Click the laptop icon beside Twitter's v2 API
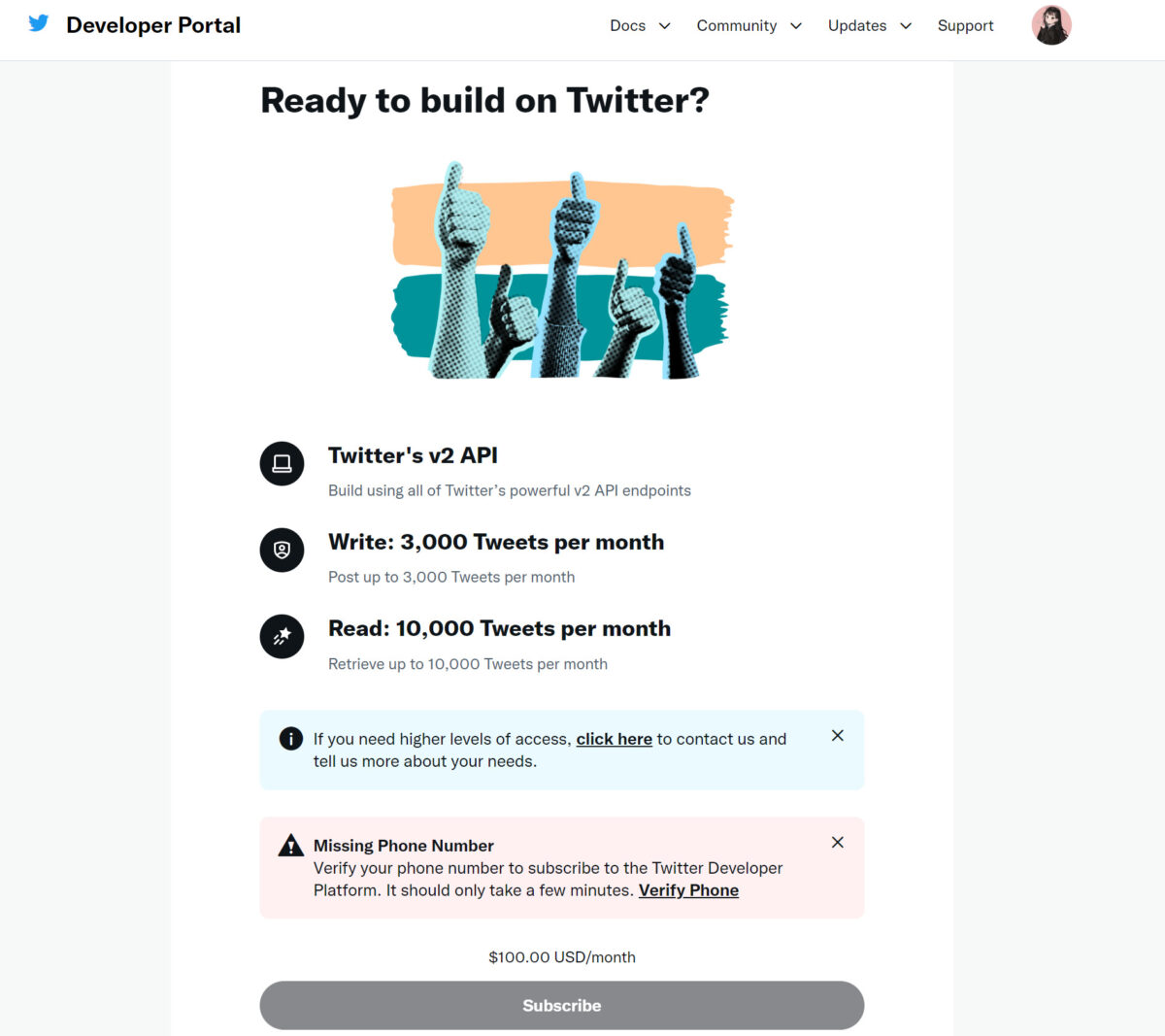The image size is (1165, 1036). [x=282, y=463]
